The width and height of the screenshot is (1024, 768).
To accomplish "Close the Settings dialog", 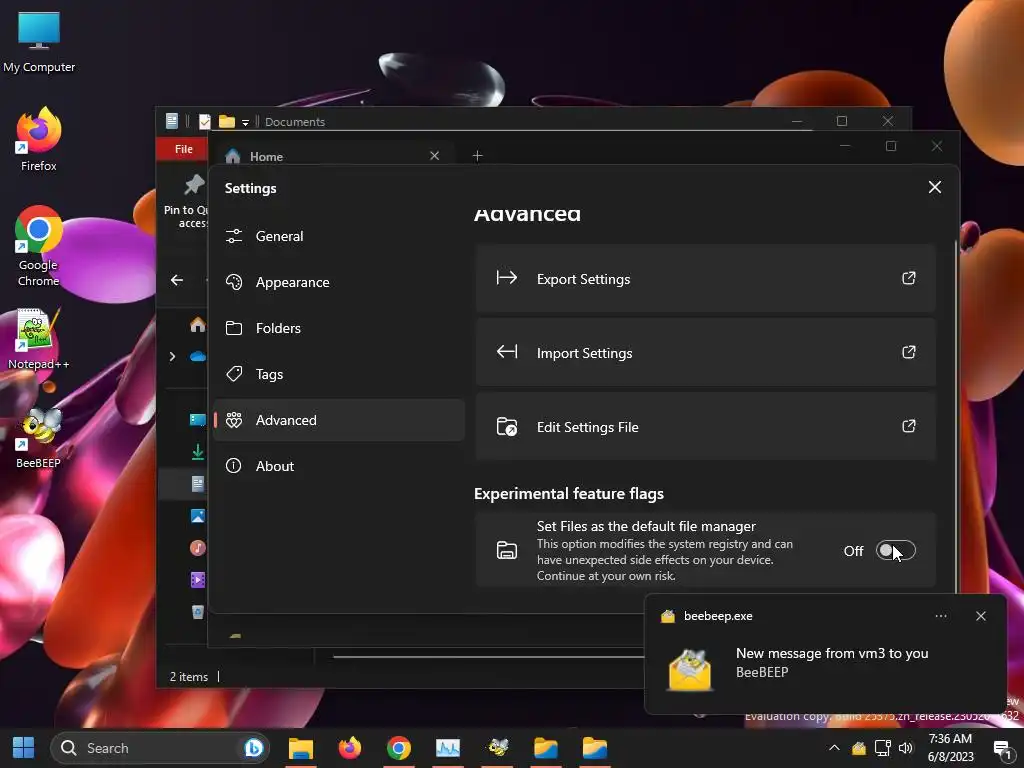I will click(x=935, y=187).
